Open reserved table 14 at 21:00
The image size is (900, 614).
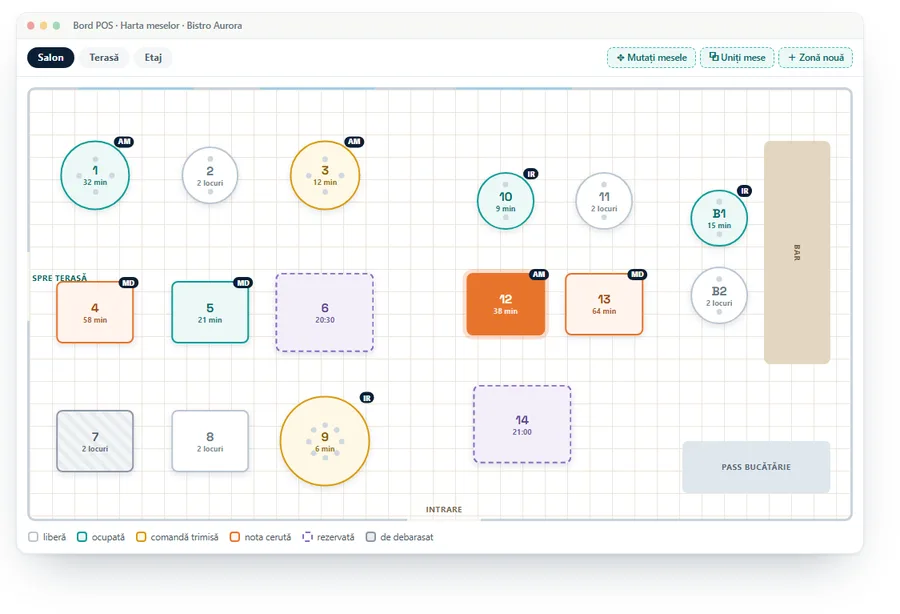(522, 424)
